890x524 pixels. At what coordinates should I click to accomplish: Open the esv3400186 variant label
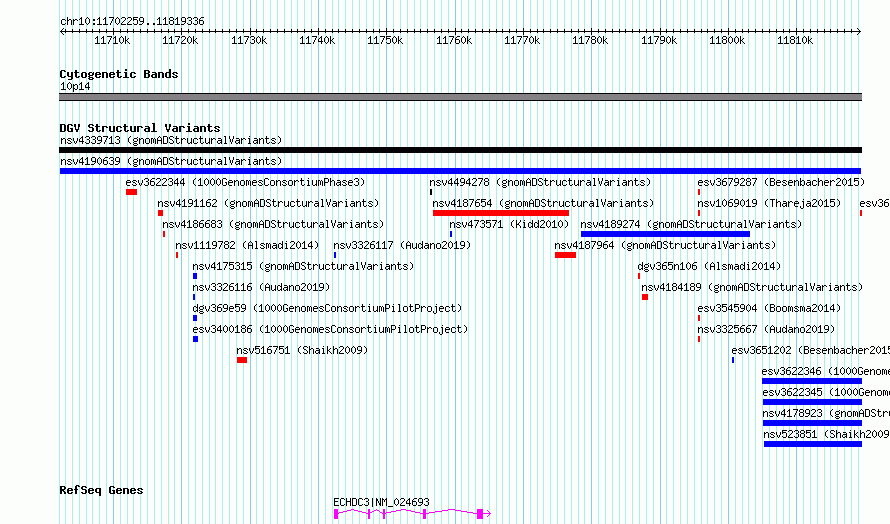330,329
